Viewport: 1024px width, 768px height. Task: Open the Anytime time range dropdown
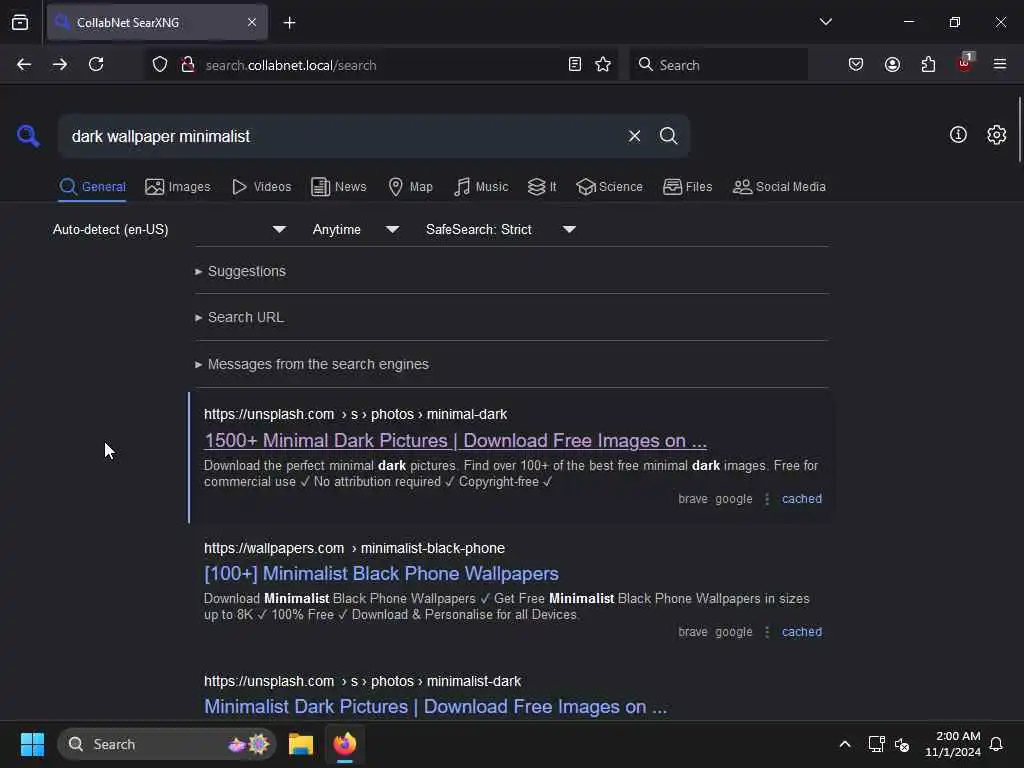(x=356, y=229)
